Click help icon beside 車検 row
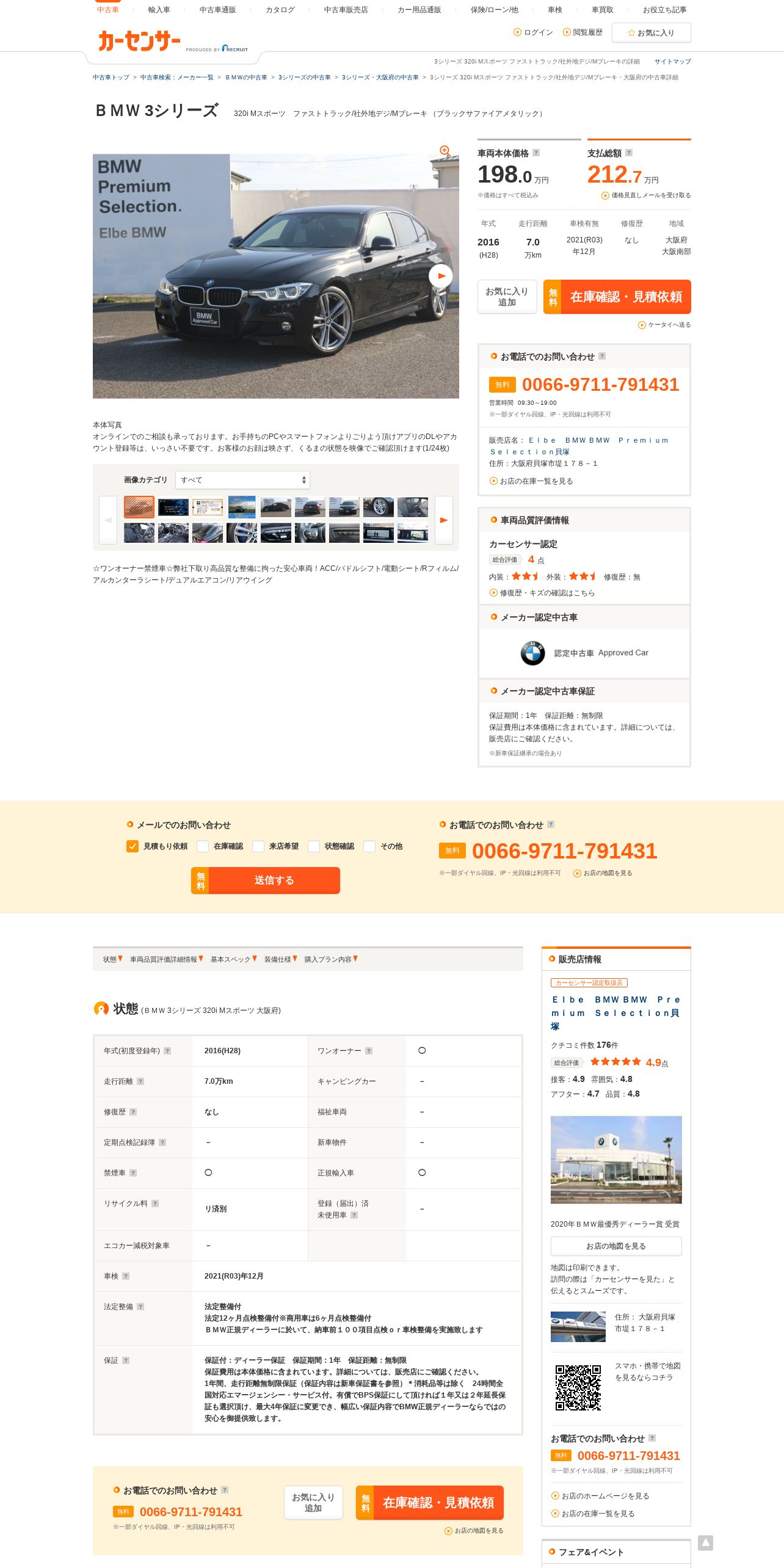The width and height of the screenshot is (784, 1568). (126, 1276)
